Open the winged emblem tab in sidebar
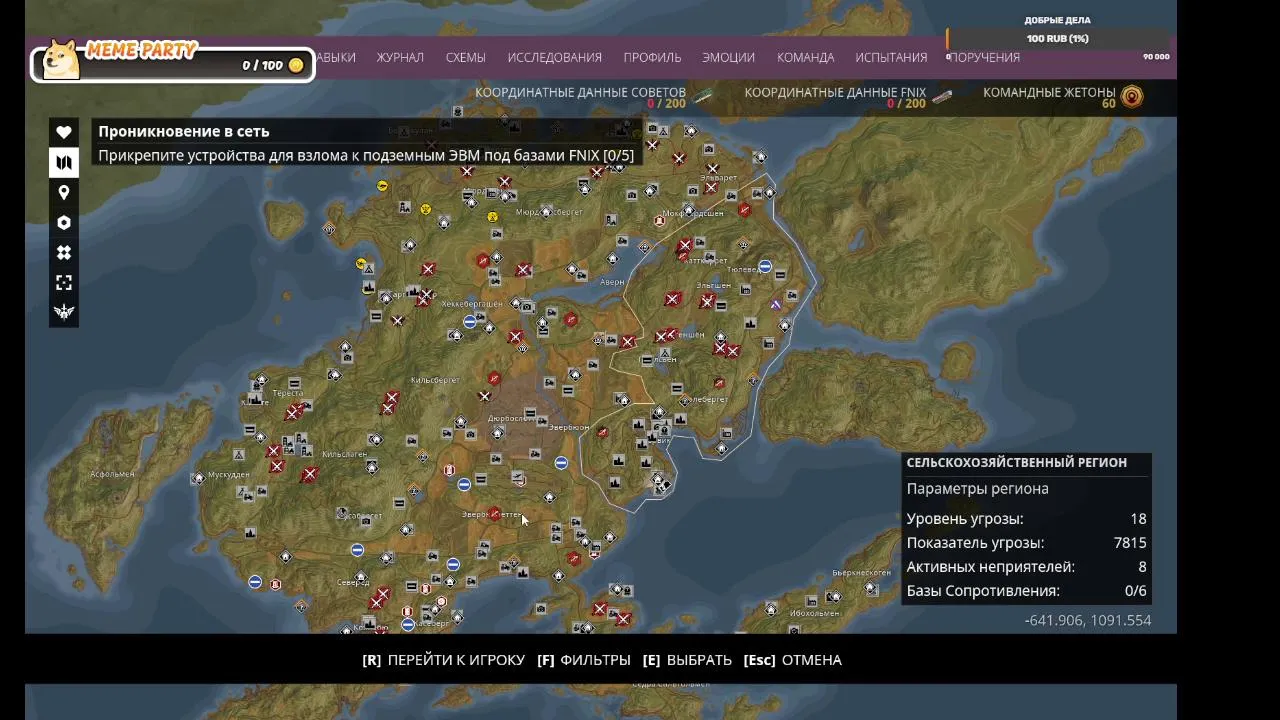The width and height of the screenshot is (1280, 720). click(x=64, y=312)
